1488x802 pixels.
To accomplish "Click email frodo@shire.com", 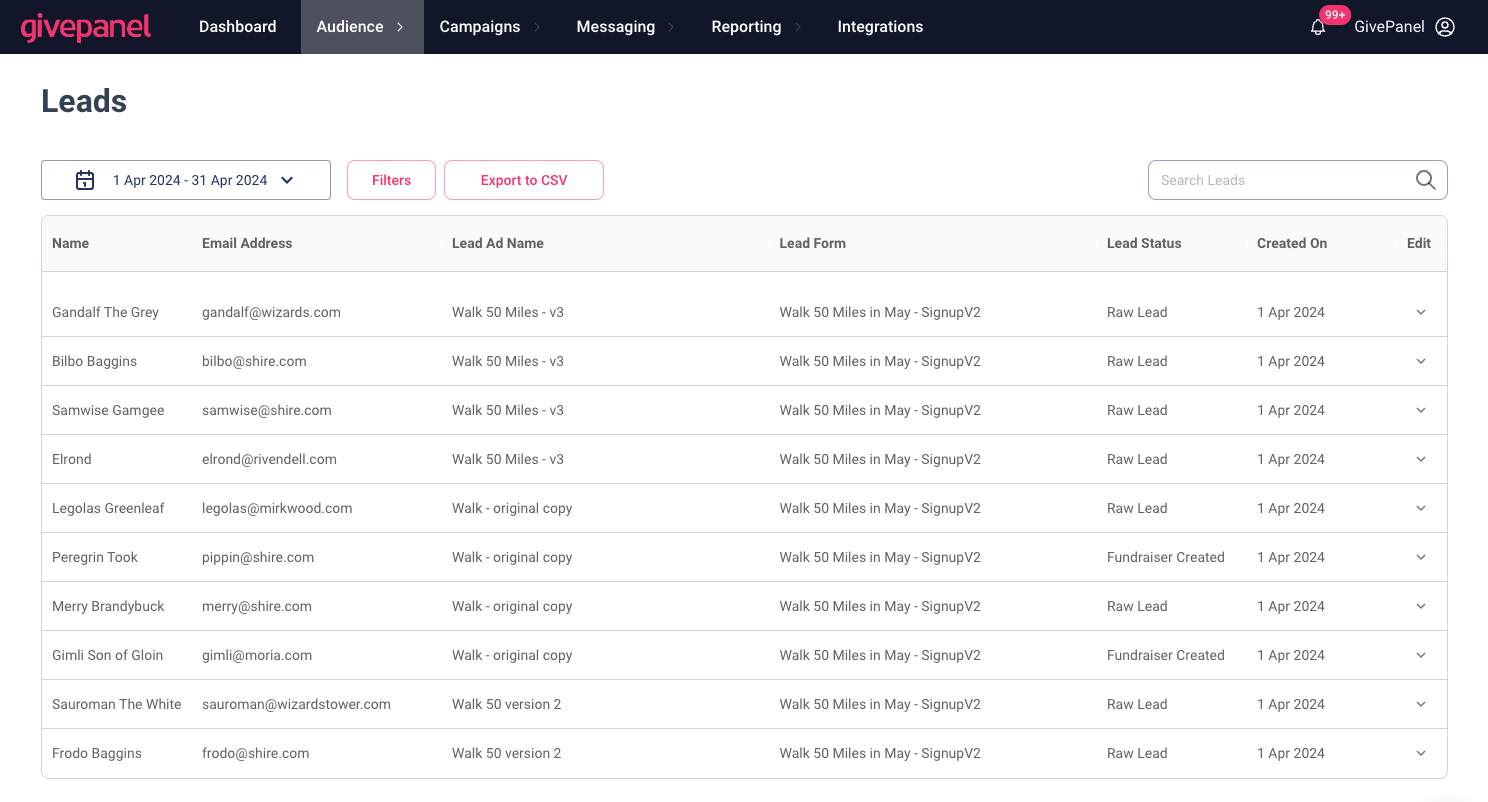I will [x=255, y=753].
